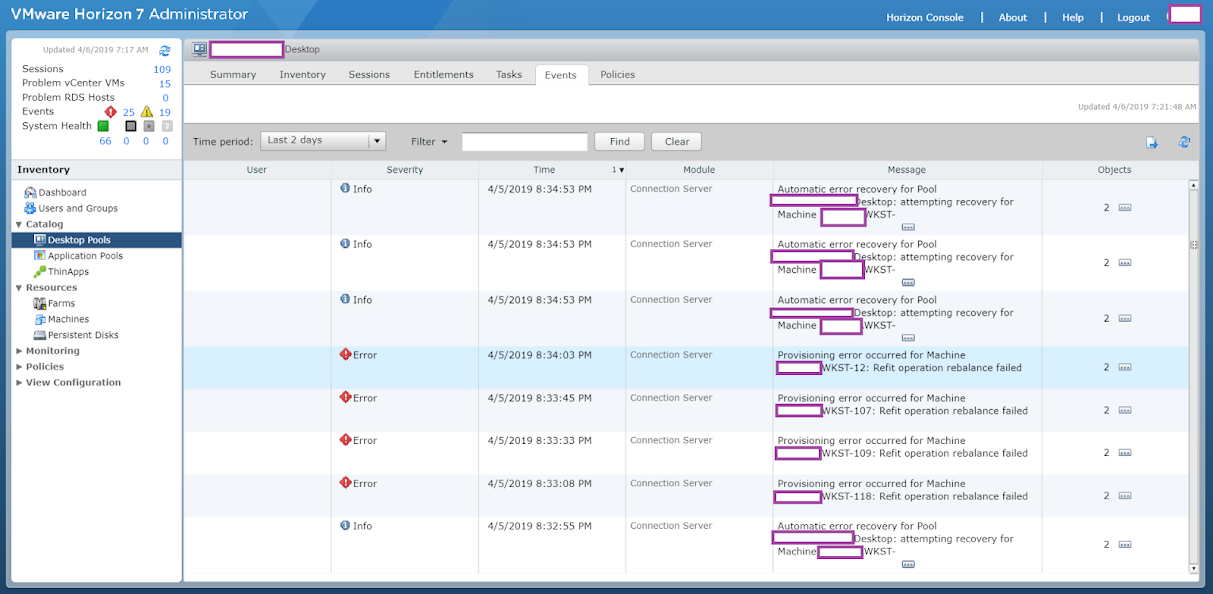Sort by the User column header

click(257, 170)
